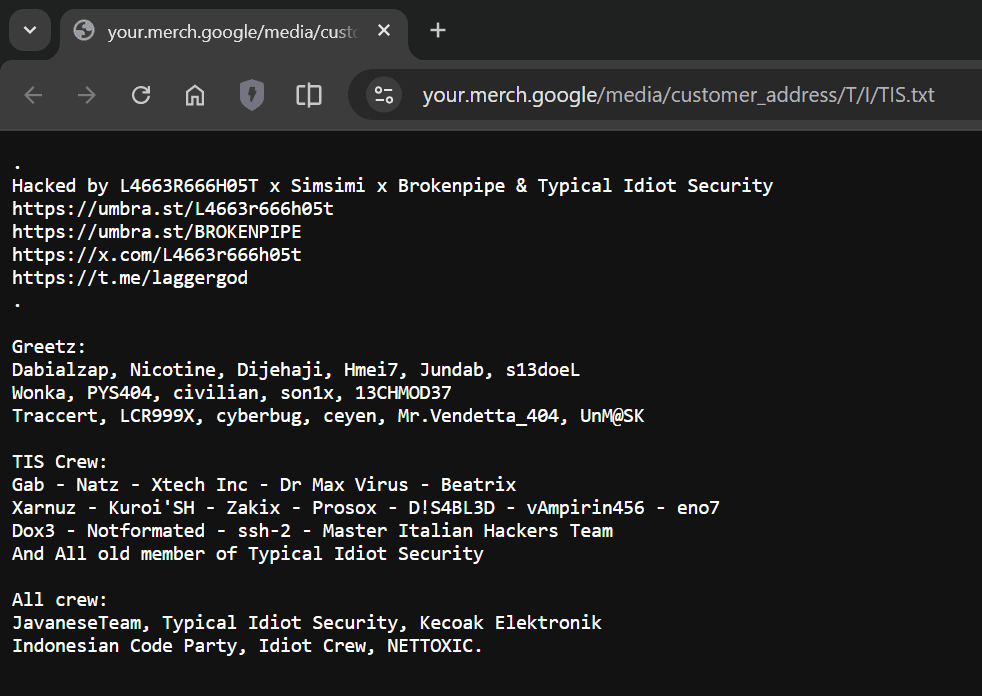Screen dimensions: 982x696
Task: Click the line starting with Traccert
Action: [x=328, y=416]
